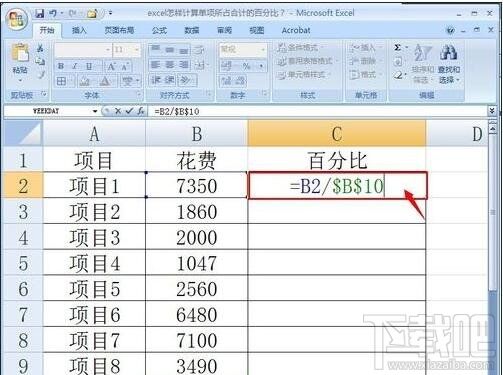The height and width of the screenshot is (375, 503).
Task: Align text to top
Action: click(155, 49)
